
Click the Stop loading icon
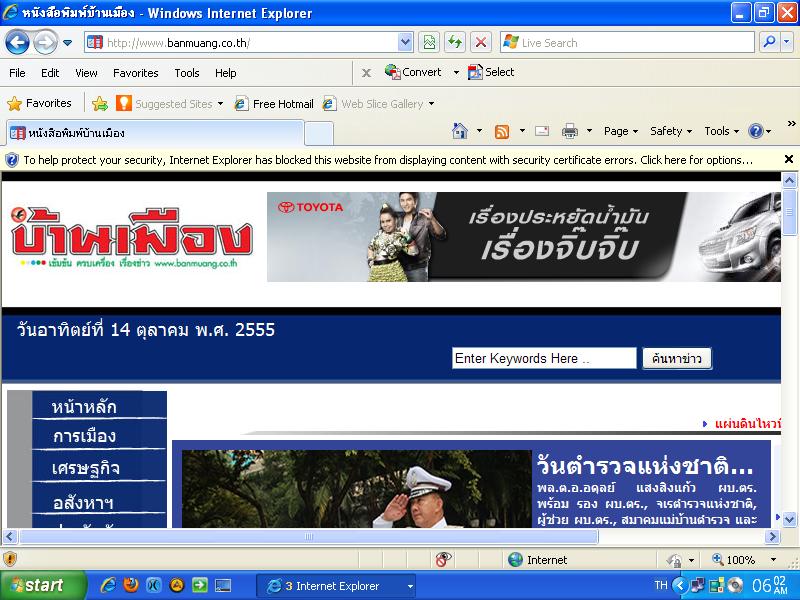[x=481, y=42]
